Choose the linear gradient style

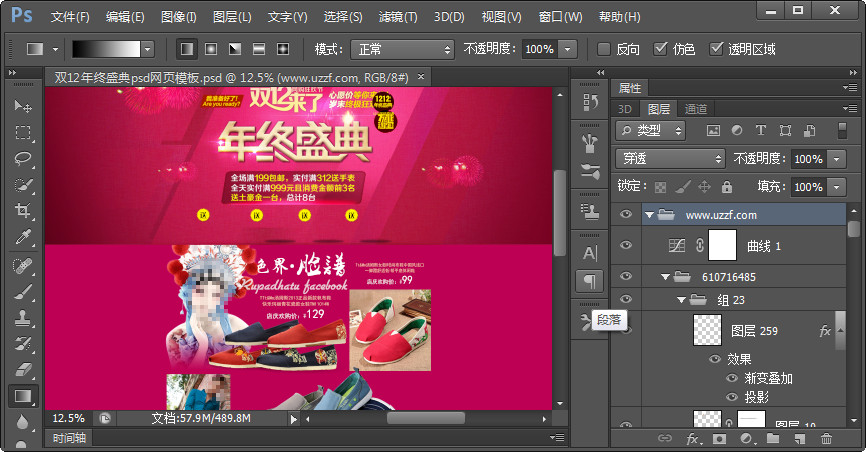187,49
